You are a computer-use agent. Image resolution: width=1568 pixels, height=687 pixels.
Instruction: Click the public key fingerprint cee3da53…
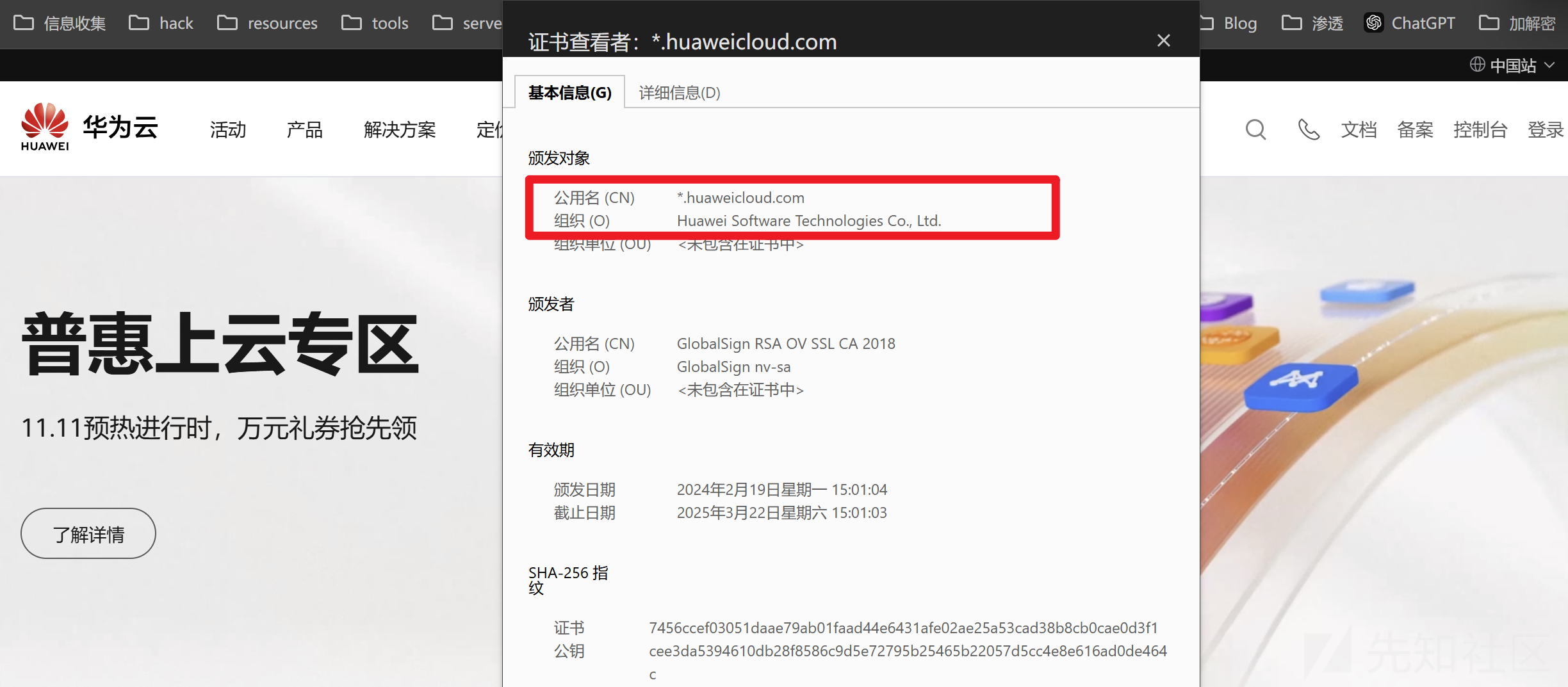[908, 662]
